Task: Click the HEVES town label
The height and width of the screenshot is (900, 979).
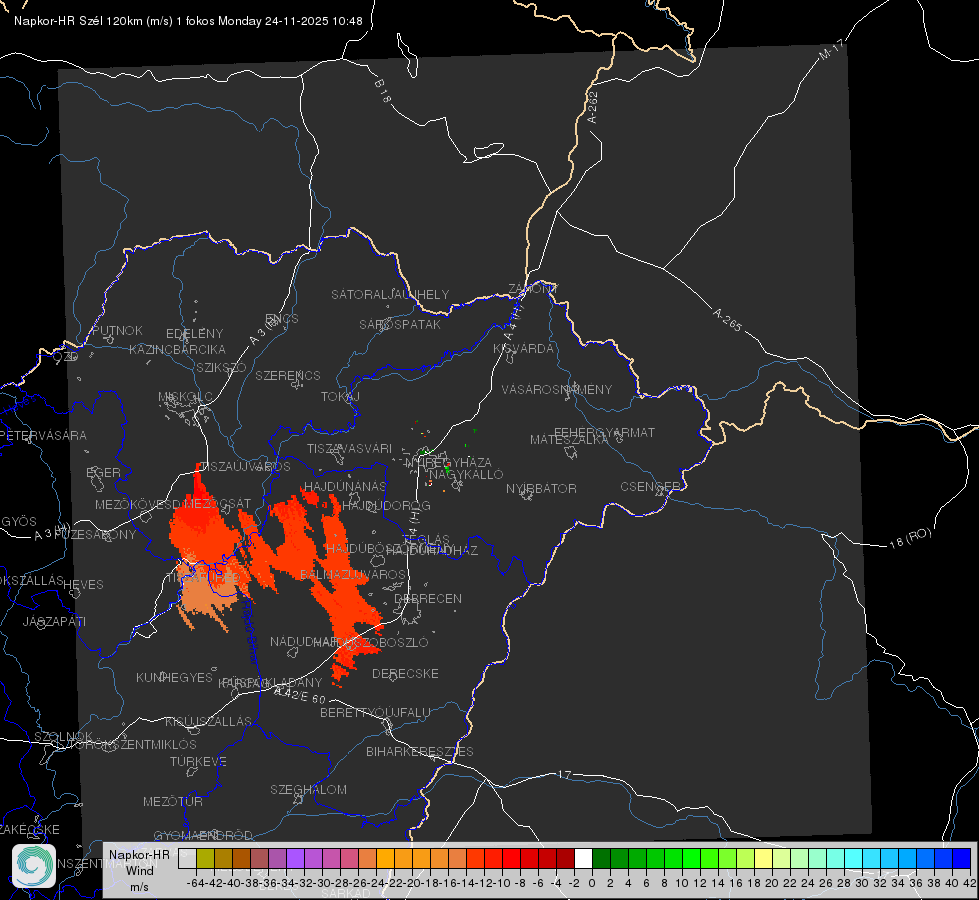Action: (84, 585)
